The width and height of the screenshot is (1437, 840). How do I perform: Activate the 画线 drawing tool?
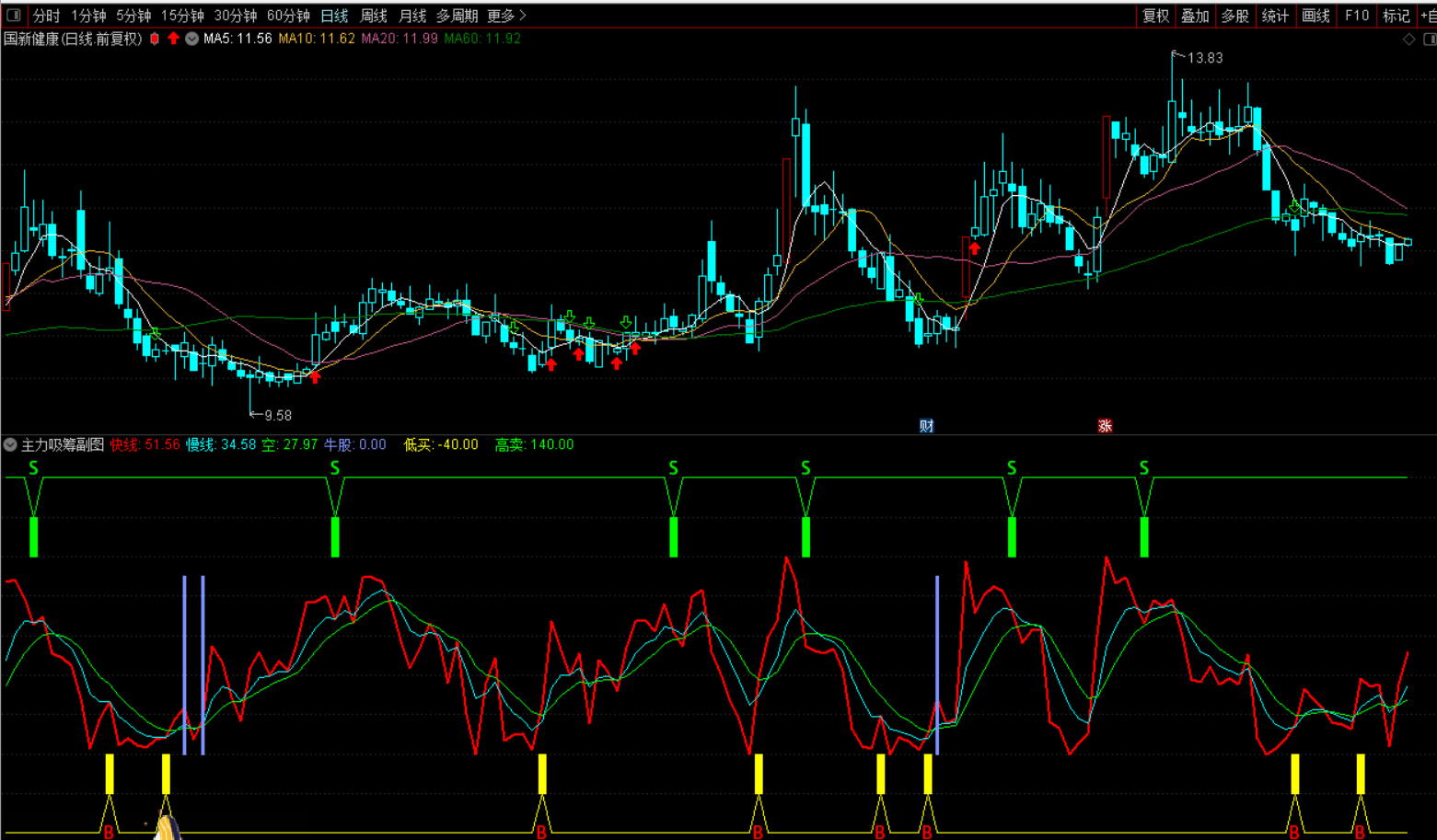click(x=1315, y=16)
